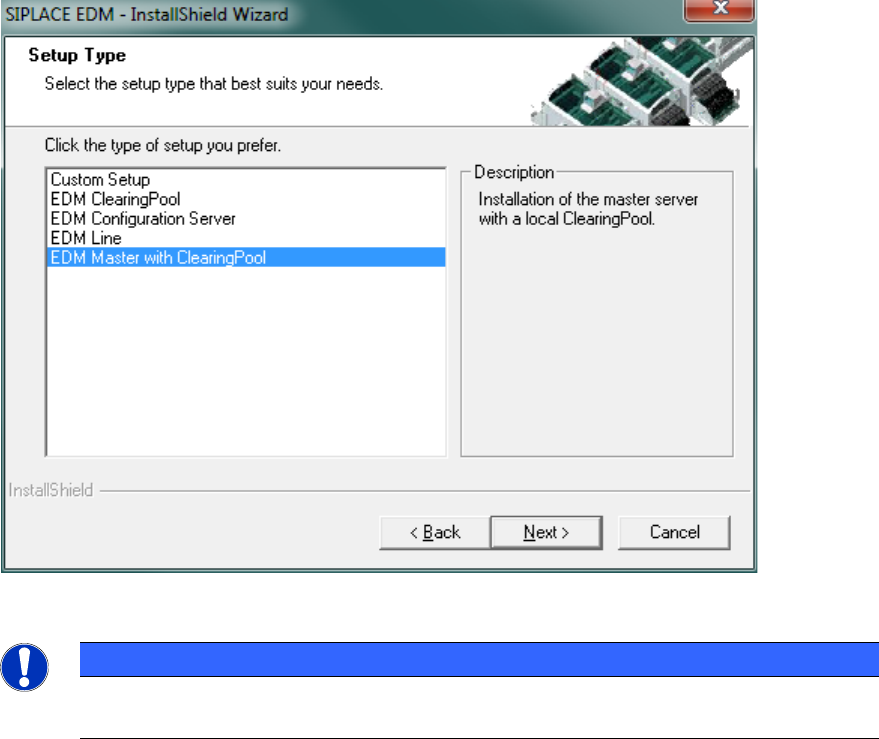This screenshot has height=739, width=879.
Task: Return to the previous page with Back
Action: coord(434,532)
